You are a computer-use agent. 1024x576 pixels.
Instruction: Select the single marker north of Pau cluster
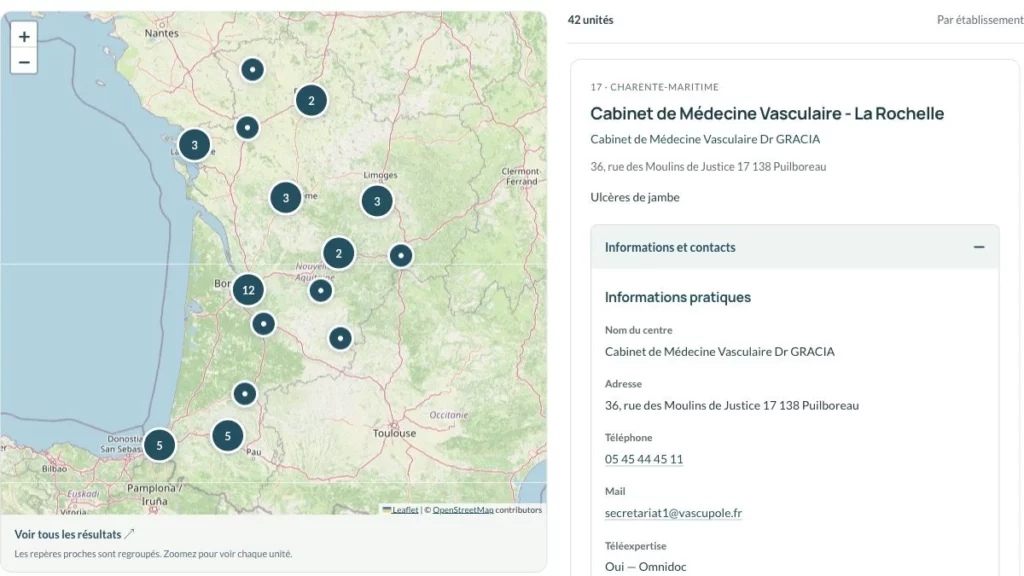[245, 394]
